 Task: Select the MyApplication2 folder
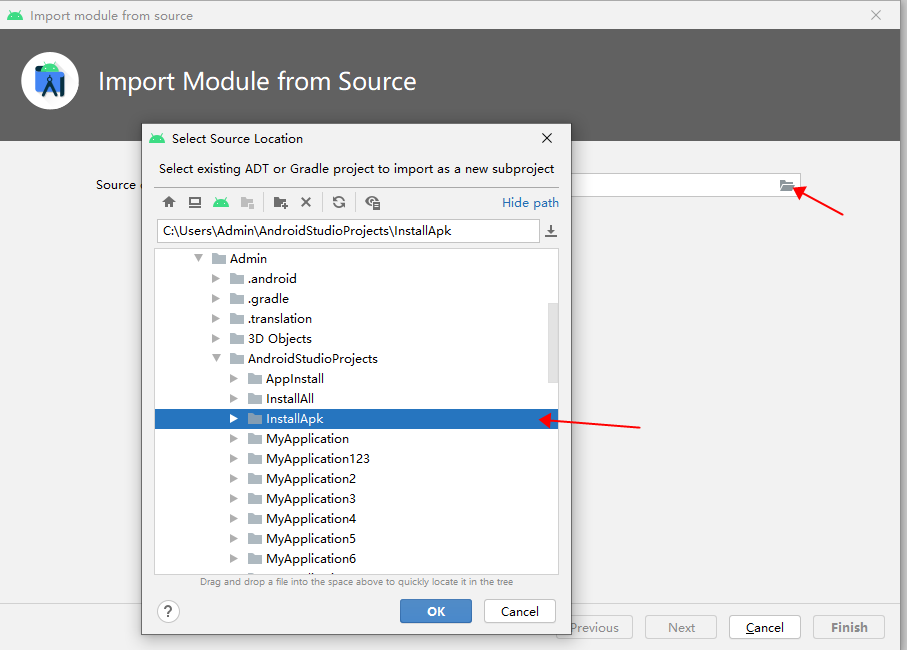pyautogui.click(x=356, y=479)
